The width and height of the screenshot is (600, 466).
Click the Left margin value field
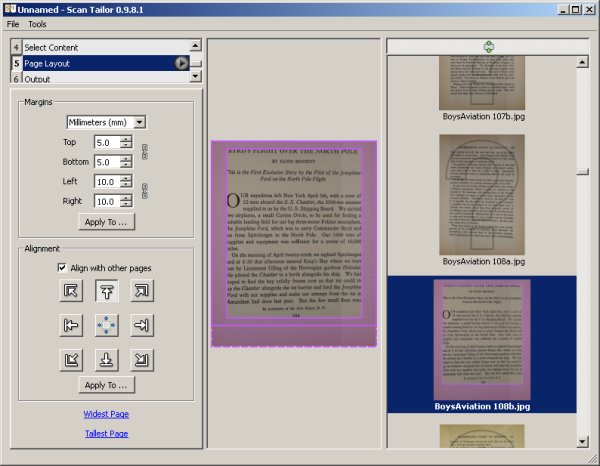[107, 182]
